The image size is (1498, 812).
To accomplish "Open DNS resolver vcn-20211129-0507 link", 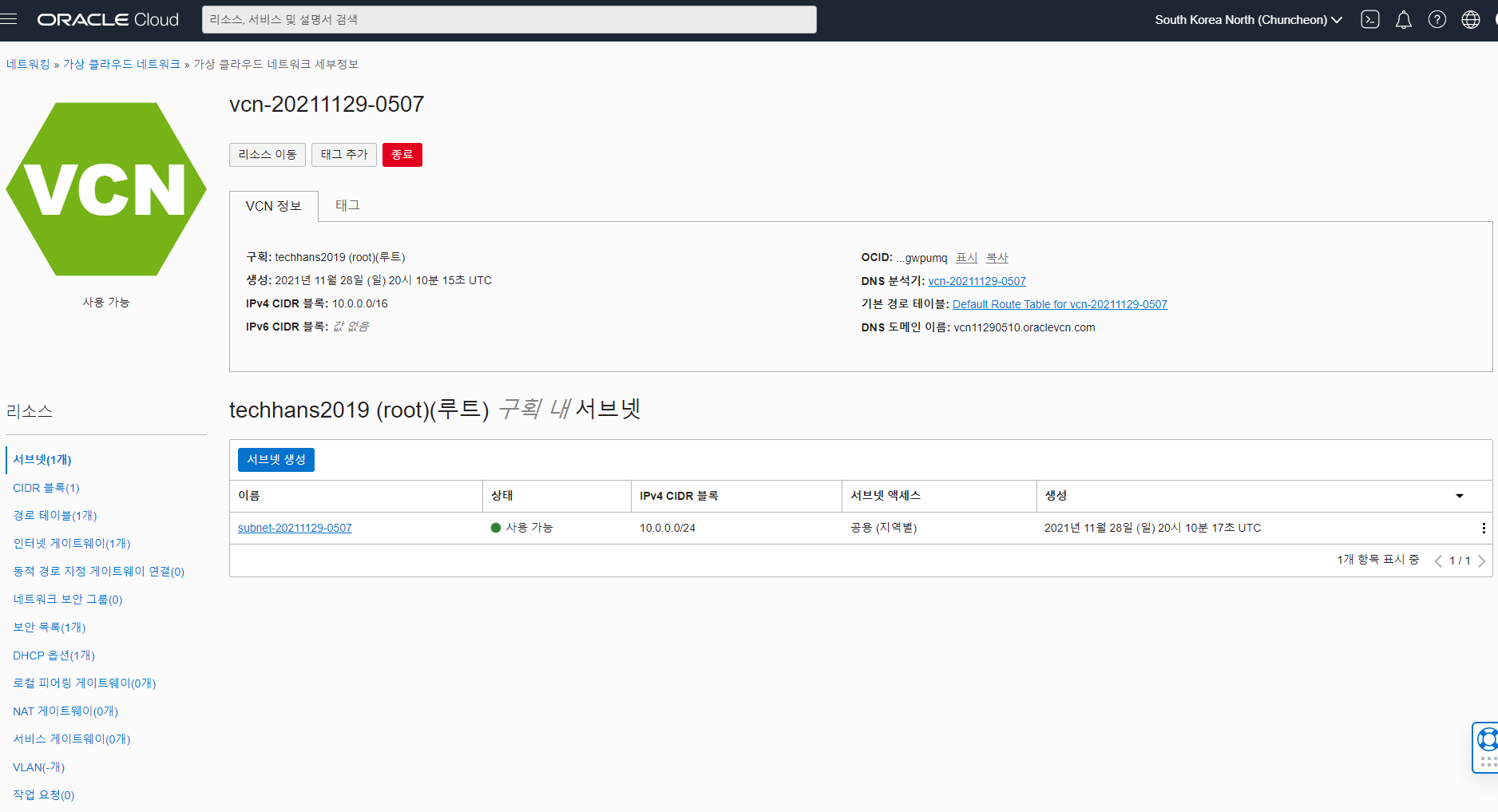I will point(977,281).
